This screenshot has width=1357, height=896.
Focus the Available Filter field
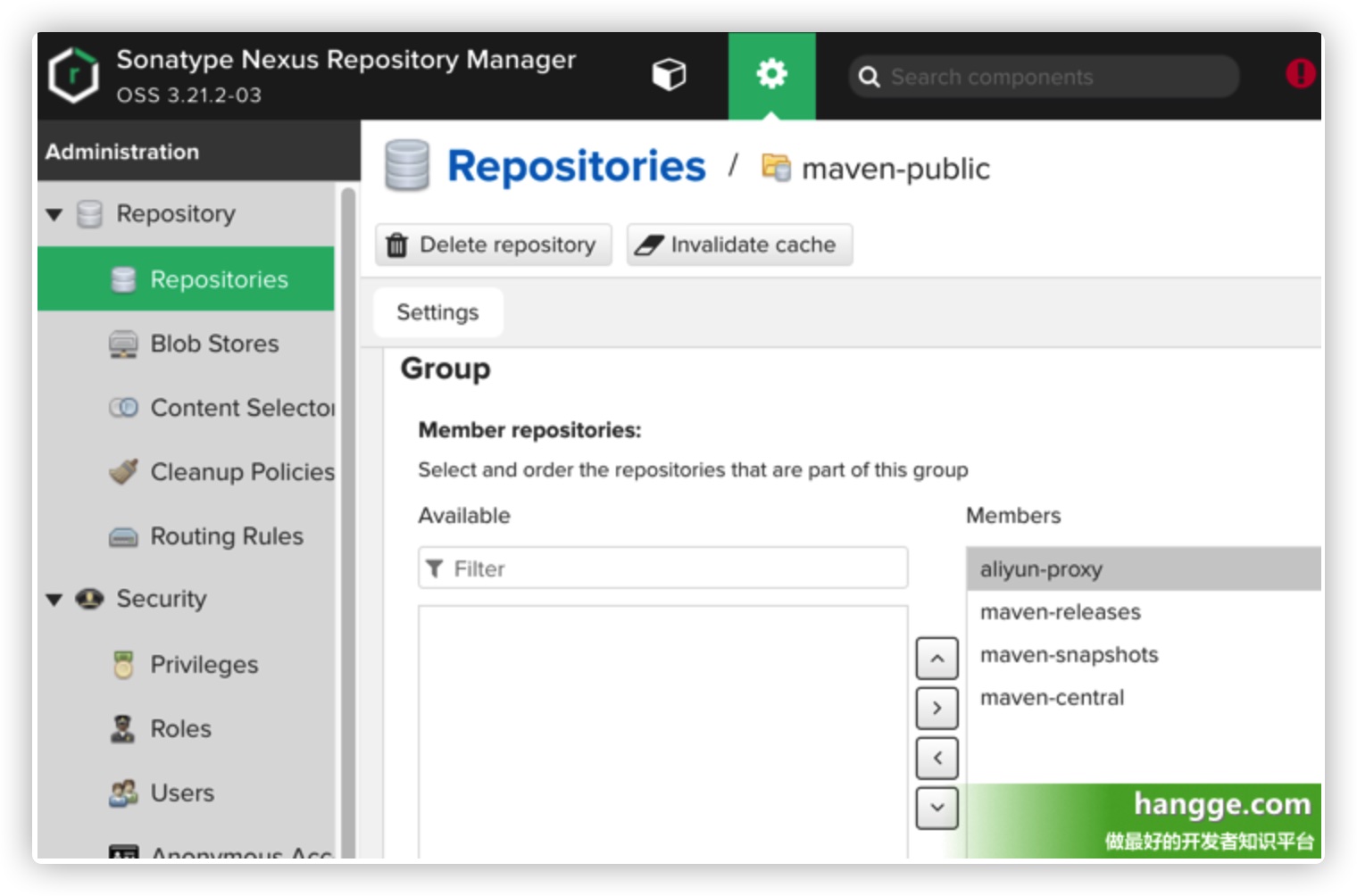[663, 568]
